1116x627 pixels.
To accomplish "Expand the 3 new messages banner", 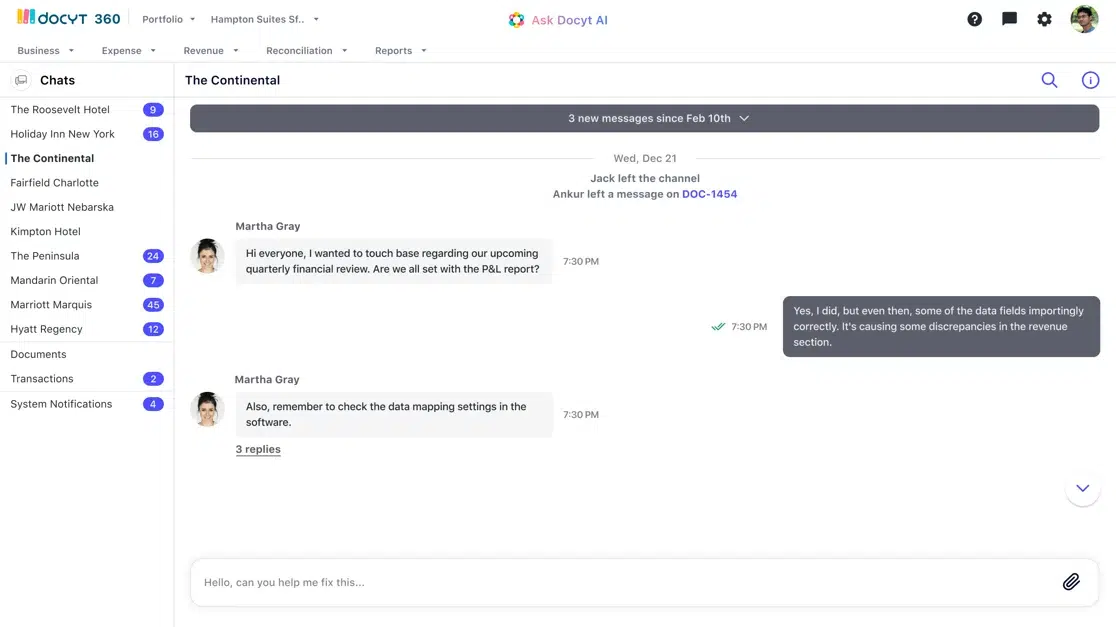I will click(x=644, y=118).
